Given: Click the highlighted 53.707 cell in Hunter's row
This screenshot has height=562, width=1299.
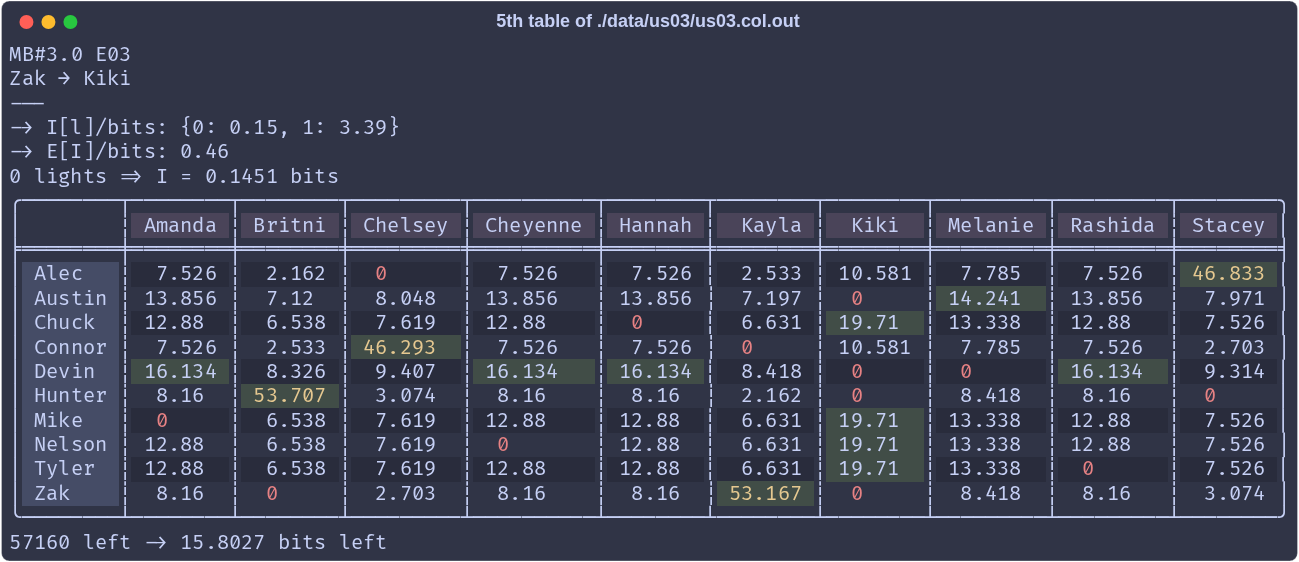Looking at the screenshot, I should (x=290, y=396).
